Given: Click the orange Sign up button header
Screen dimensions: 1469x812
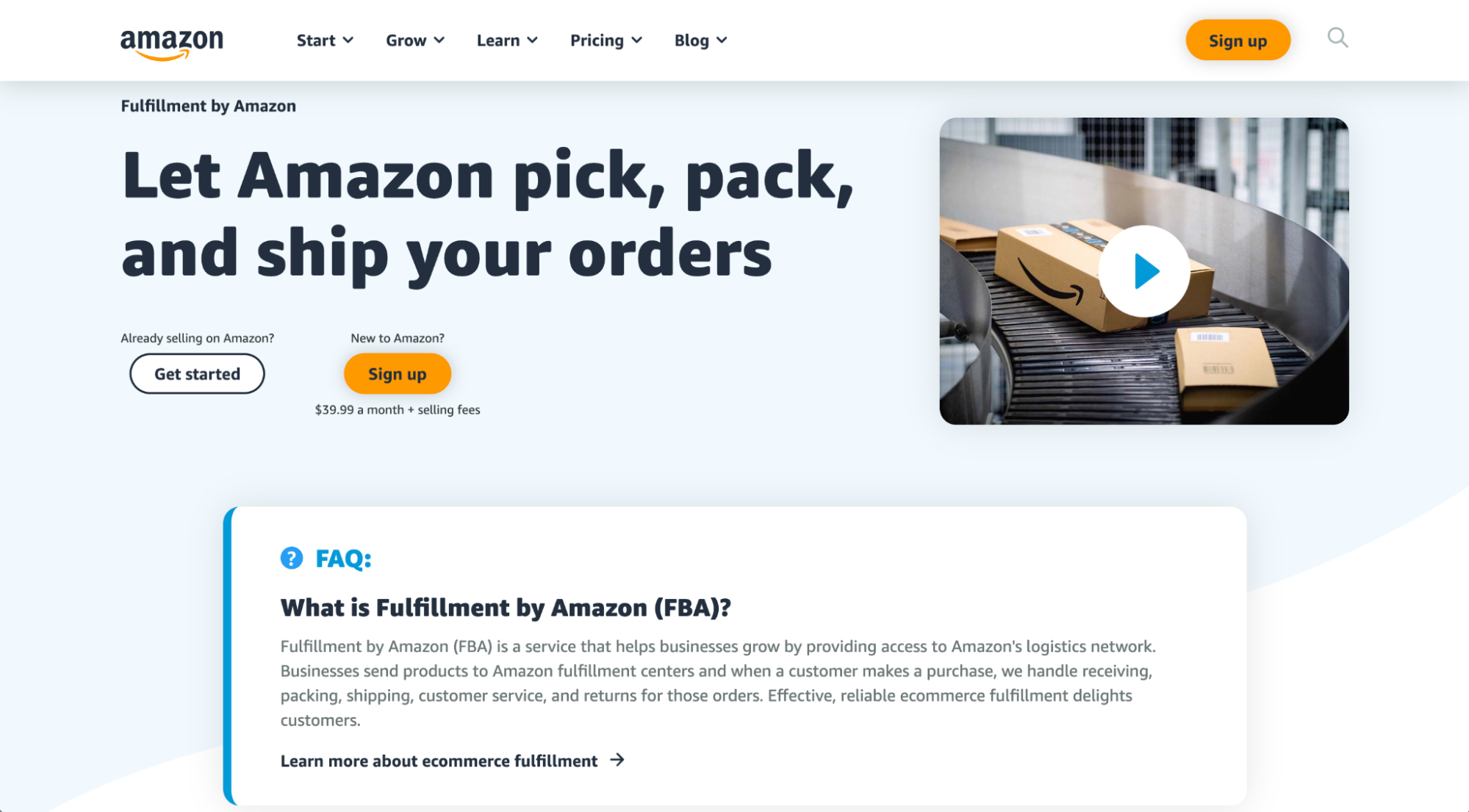Looking at the screenshot, I should click(x=1238, y=40).
